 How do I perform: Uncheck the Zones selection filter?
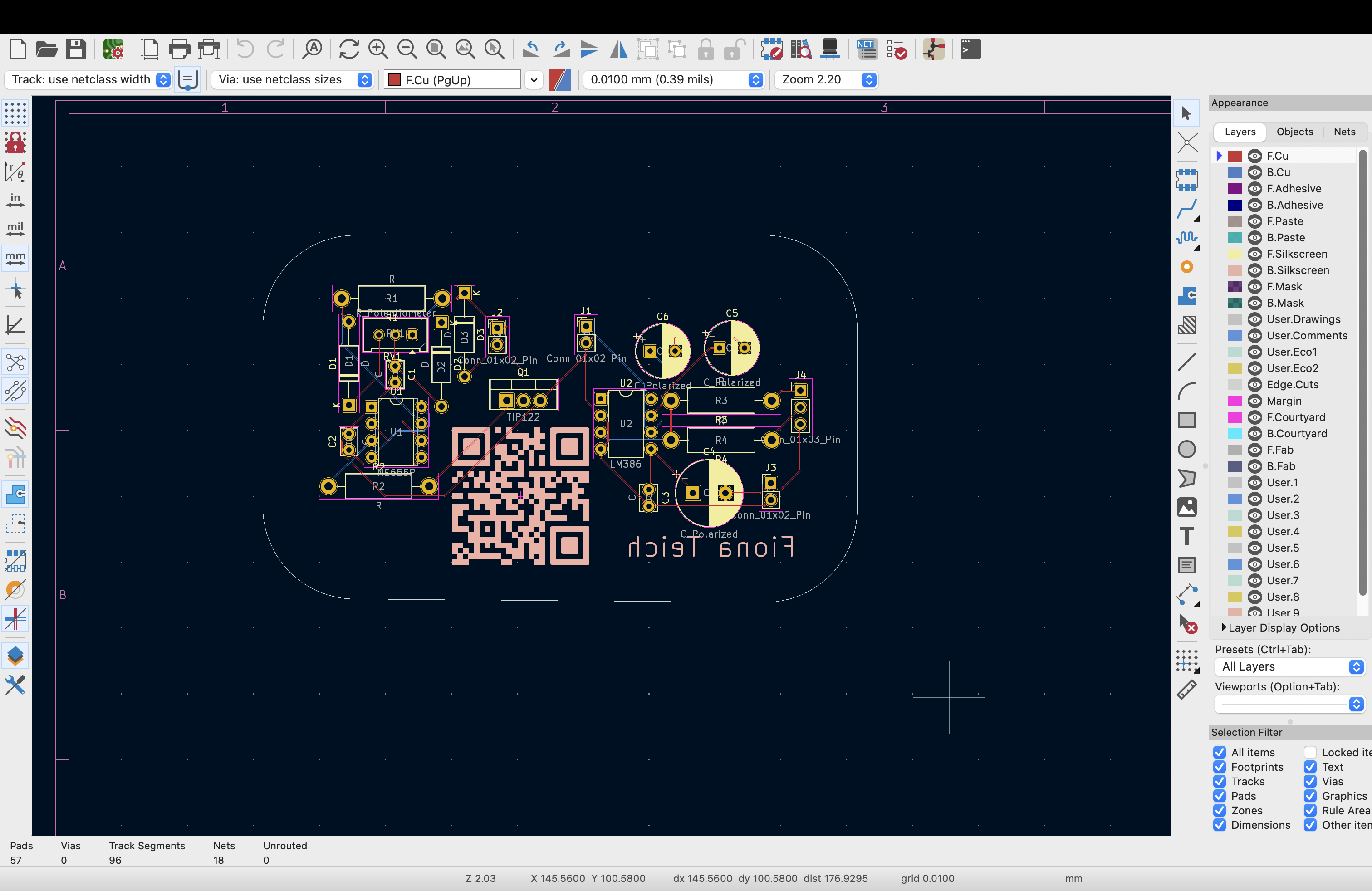[x=1219, y=810]
